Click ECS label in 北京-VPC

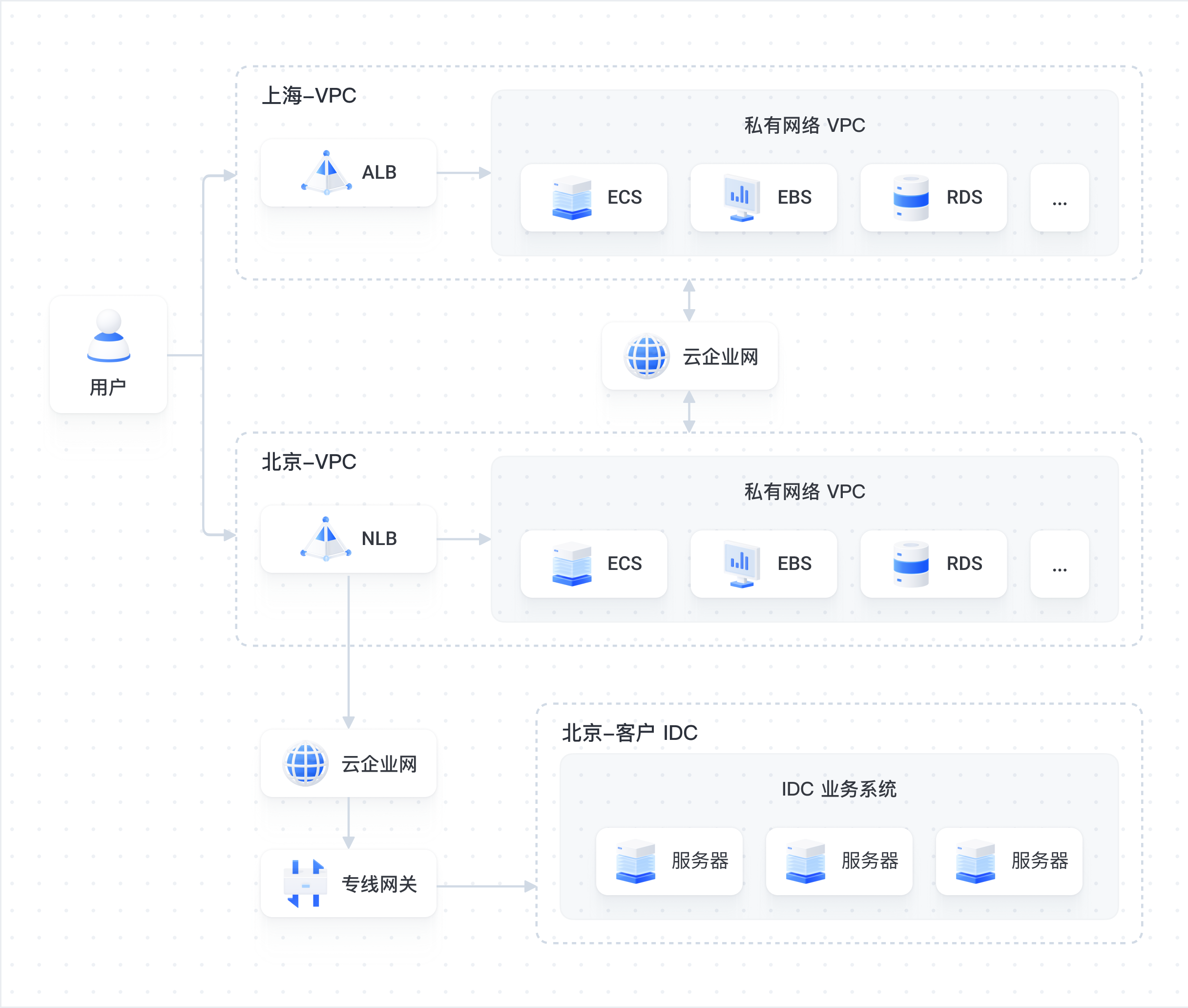(x=625, y=564)
